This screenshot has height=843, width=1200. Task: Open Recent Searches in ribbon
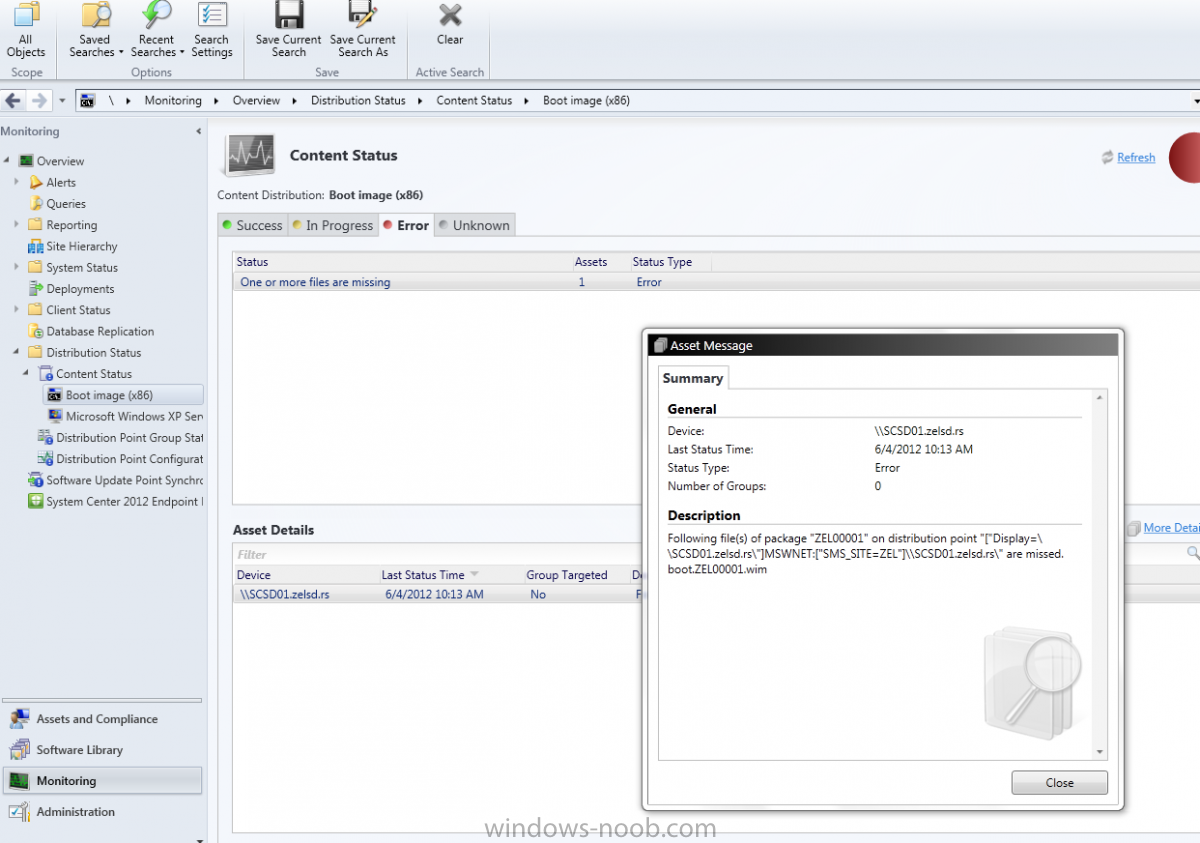click(x=157, y=31)
